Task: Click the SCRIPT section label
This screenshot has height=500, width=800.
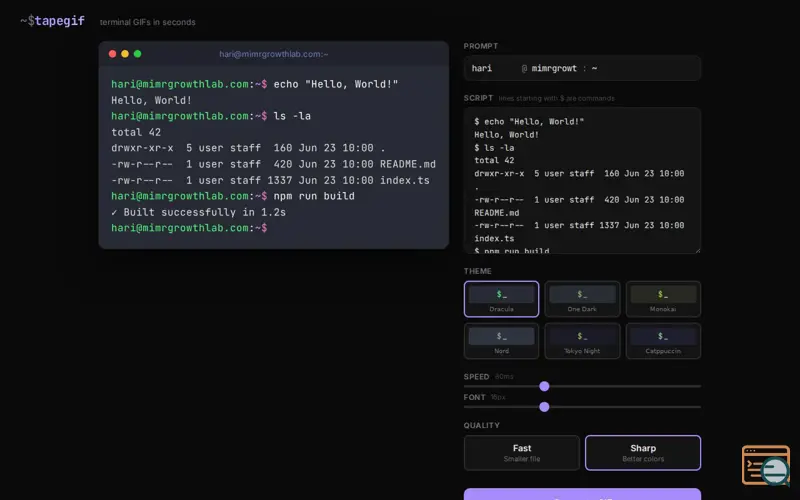Action: point(478,98)
